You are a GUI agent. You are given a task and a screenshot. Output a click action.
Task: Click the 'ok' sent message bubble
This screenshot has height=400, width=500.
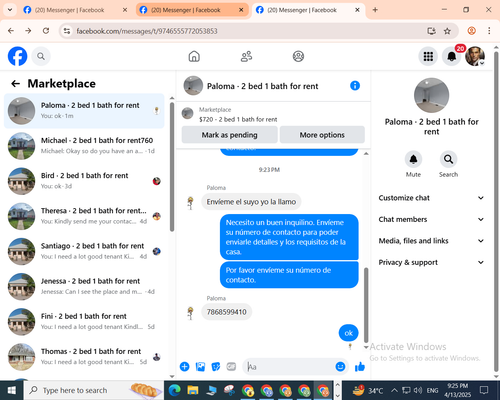349,333
